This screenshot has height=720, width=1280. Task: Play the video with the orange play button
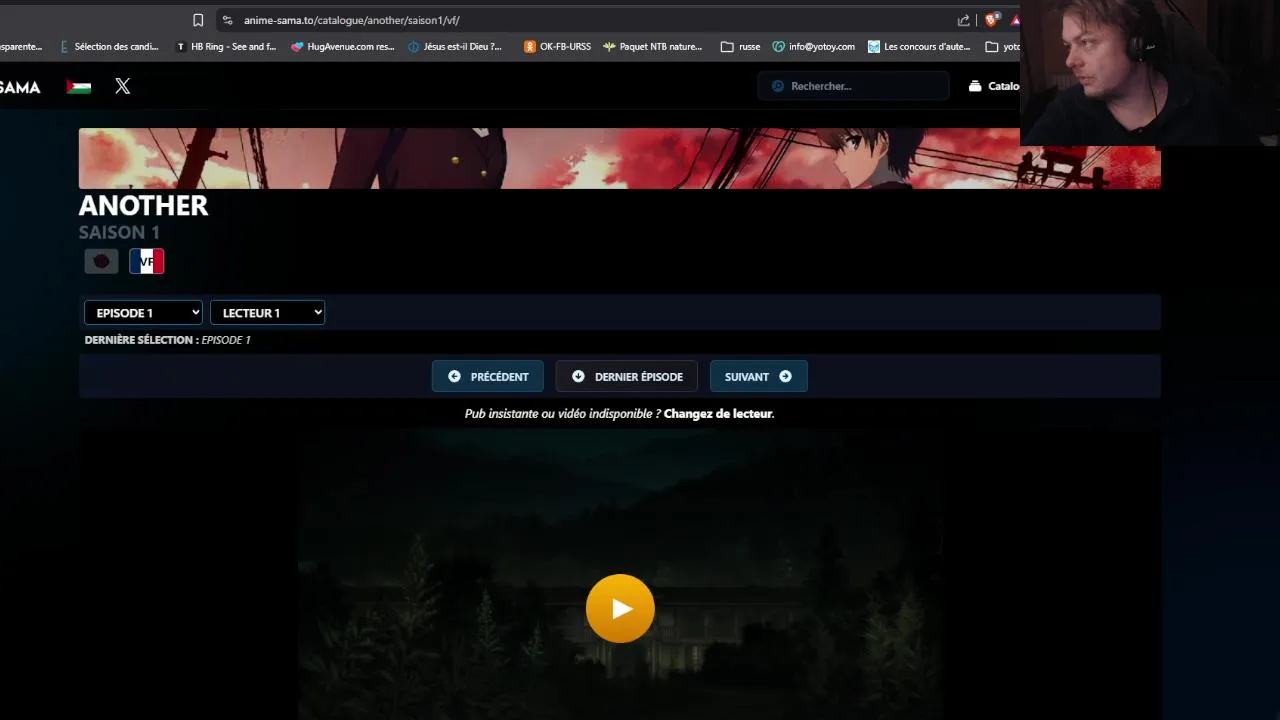tap(620, 608)
